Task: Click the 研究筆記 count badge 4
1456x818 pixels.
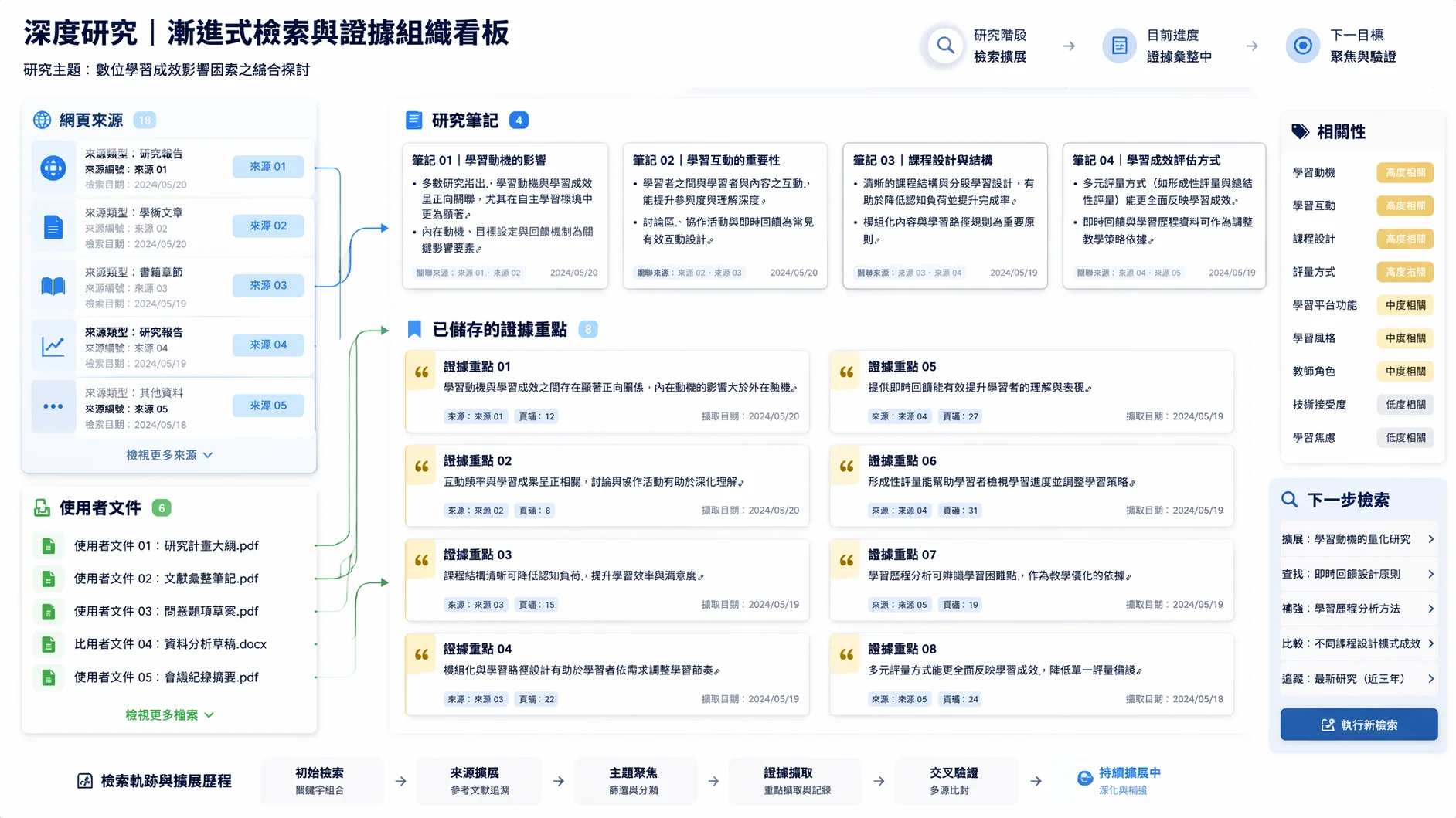Action: coord(519,120)
